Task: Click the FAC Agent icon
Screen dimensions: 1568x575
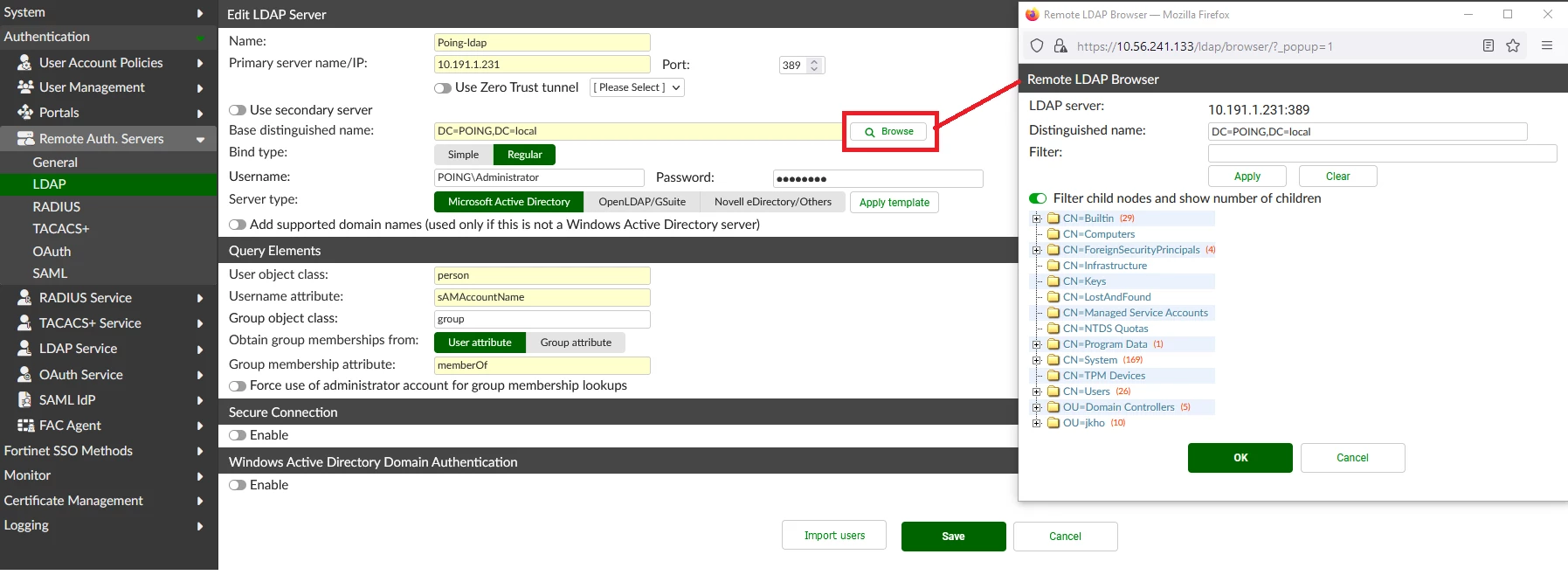Action: tap(25, 426)
